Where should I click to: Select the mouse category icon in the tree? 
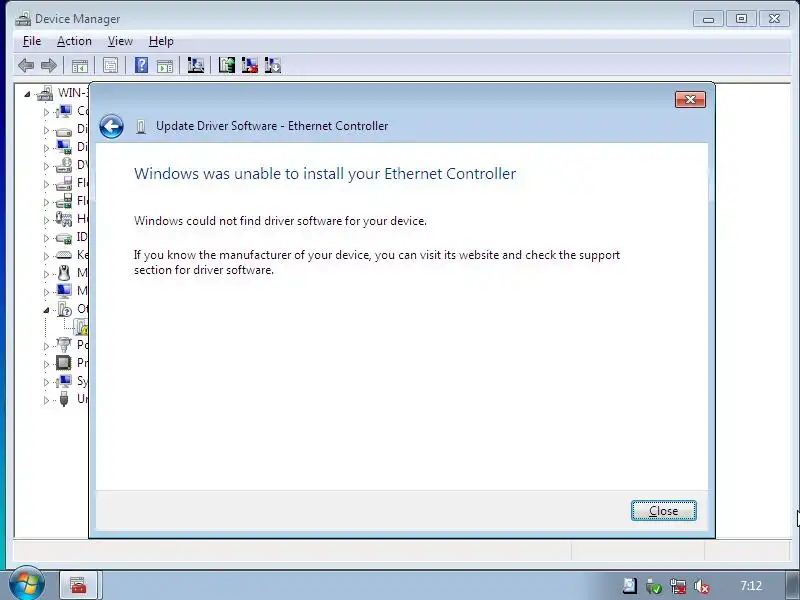tap(64, 273)
